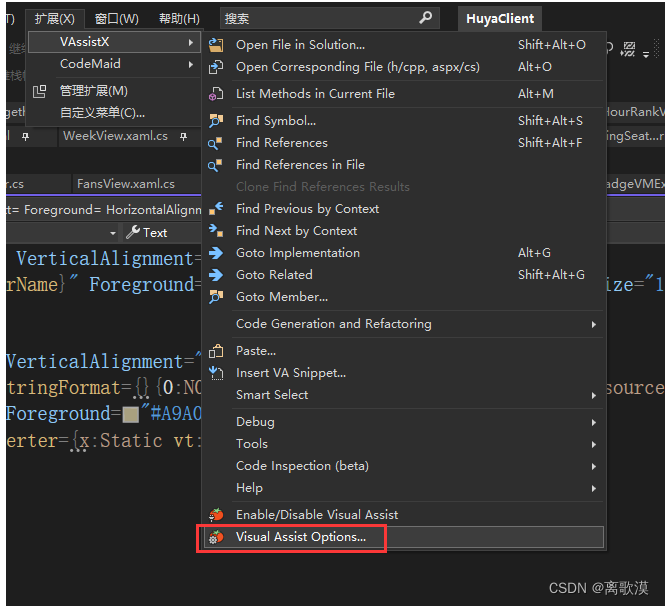Click the Paste clipboard icon
This screenshot has height=606, width=665.
216,351
